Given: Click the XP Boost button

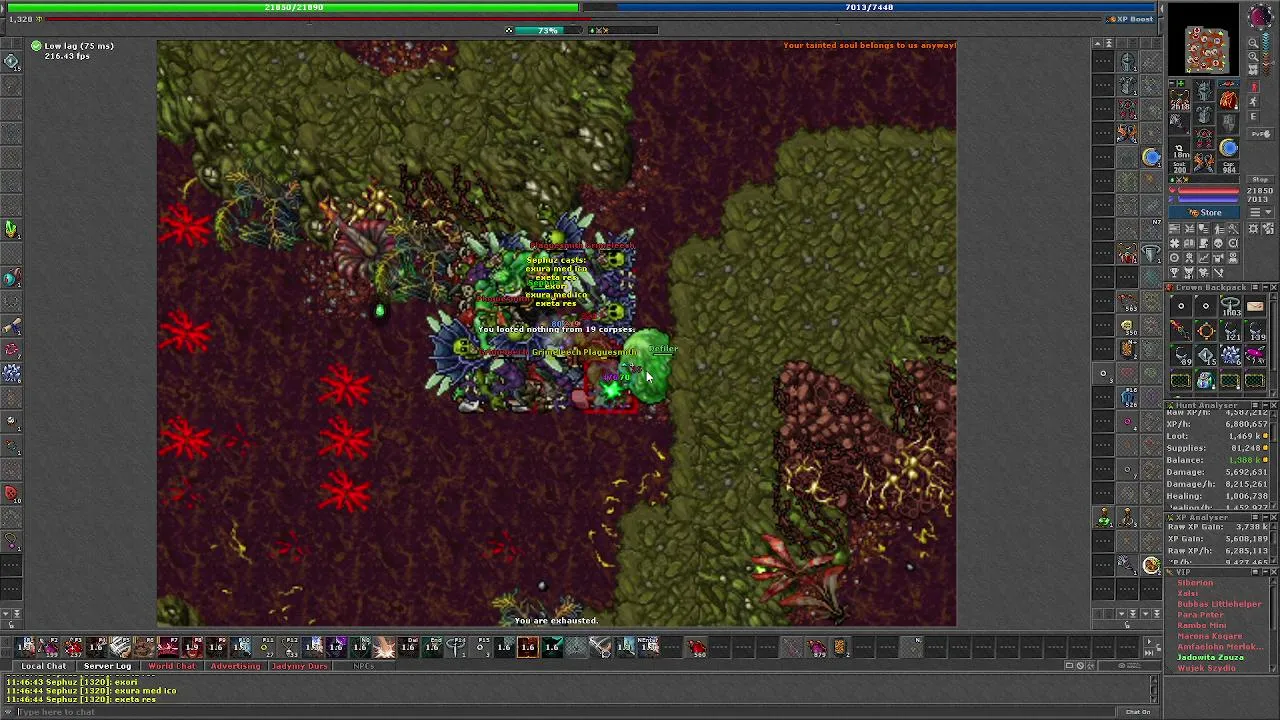Looking at the screenshot, I should (1130, 19).
